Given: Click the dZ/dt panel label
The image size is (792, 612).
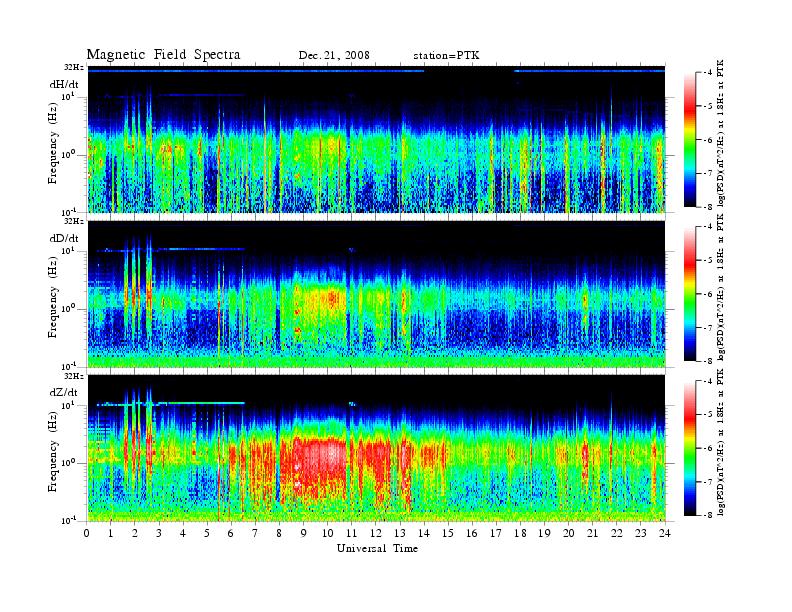Looking at the screenshot, I should [x=64, y=392].
